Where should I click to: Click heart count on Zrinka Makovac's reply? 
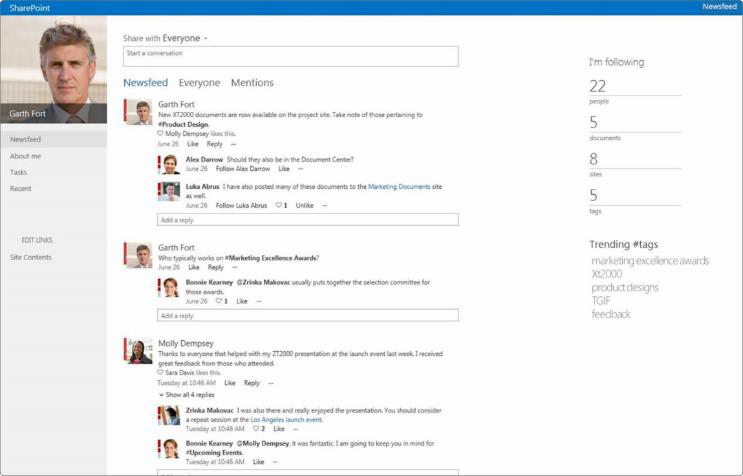pyautogui.click(x=259, y=429)
